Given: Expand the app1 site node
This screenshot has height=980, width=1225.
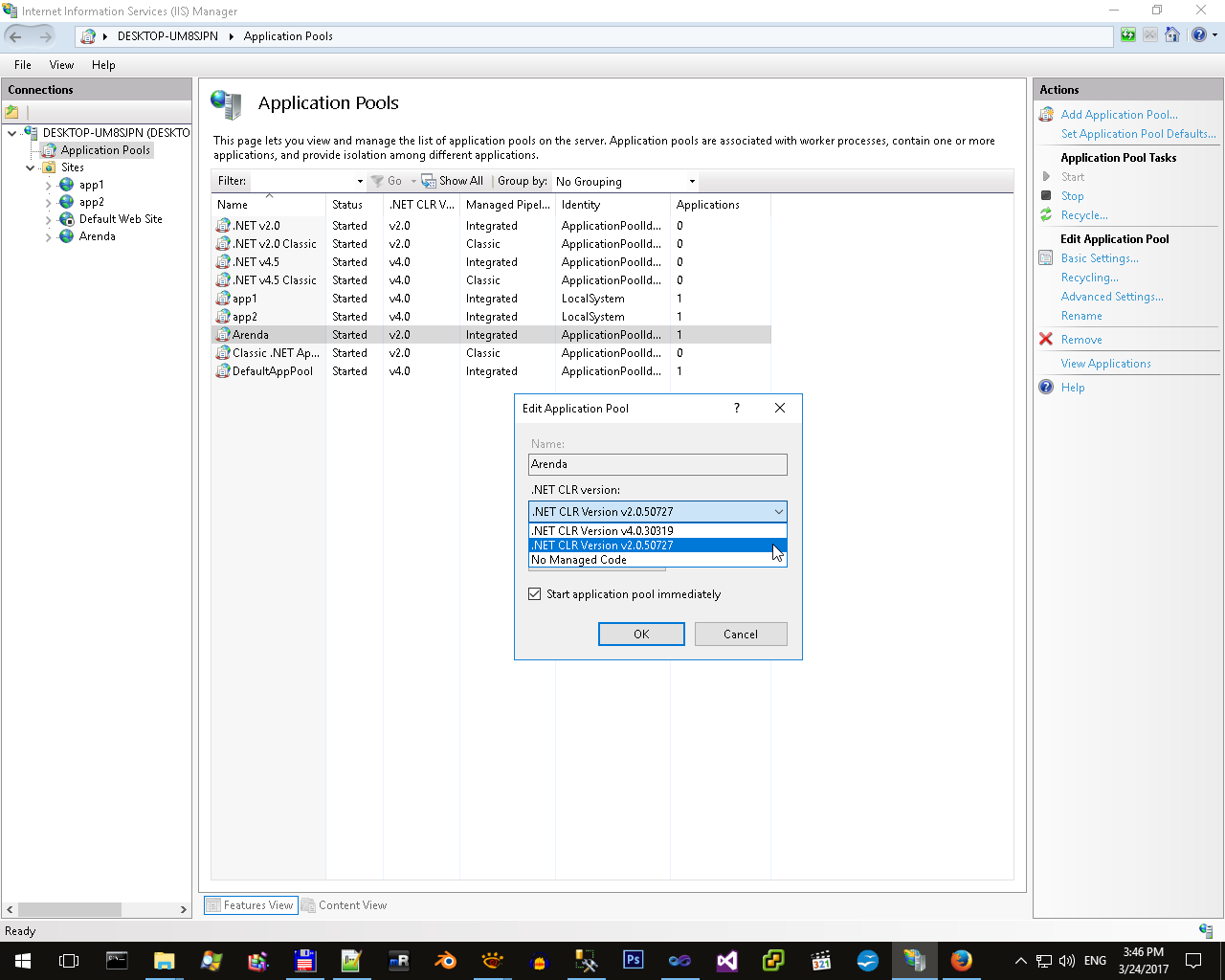Looking at the screenshot, I should point(49,185).
